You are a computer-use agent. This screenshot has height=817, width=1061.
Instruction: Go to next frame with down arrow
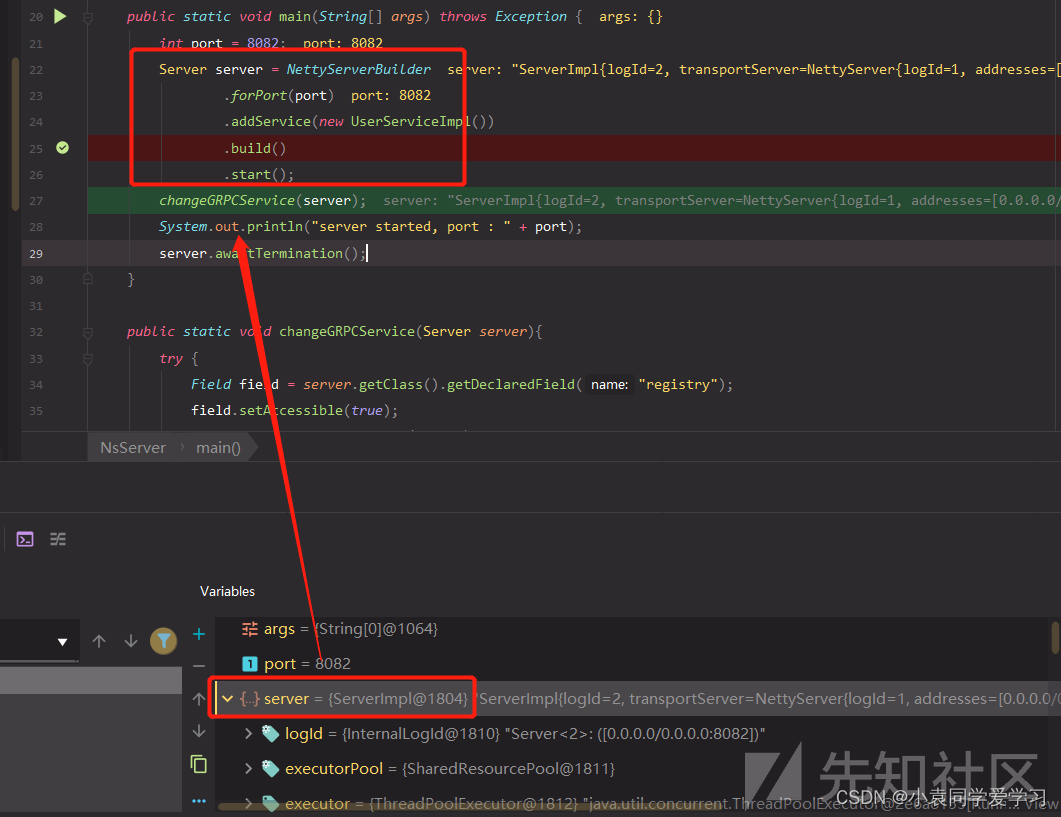tap(131, 641)
